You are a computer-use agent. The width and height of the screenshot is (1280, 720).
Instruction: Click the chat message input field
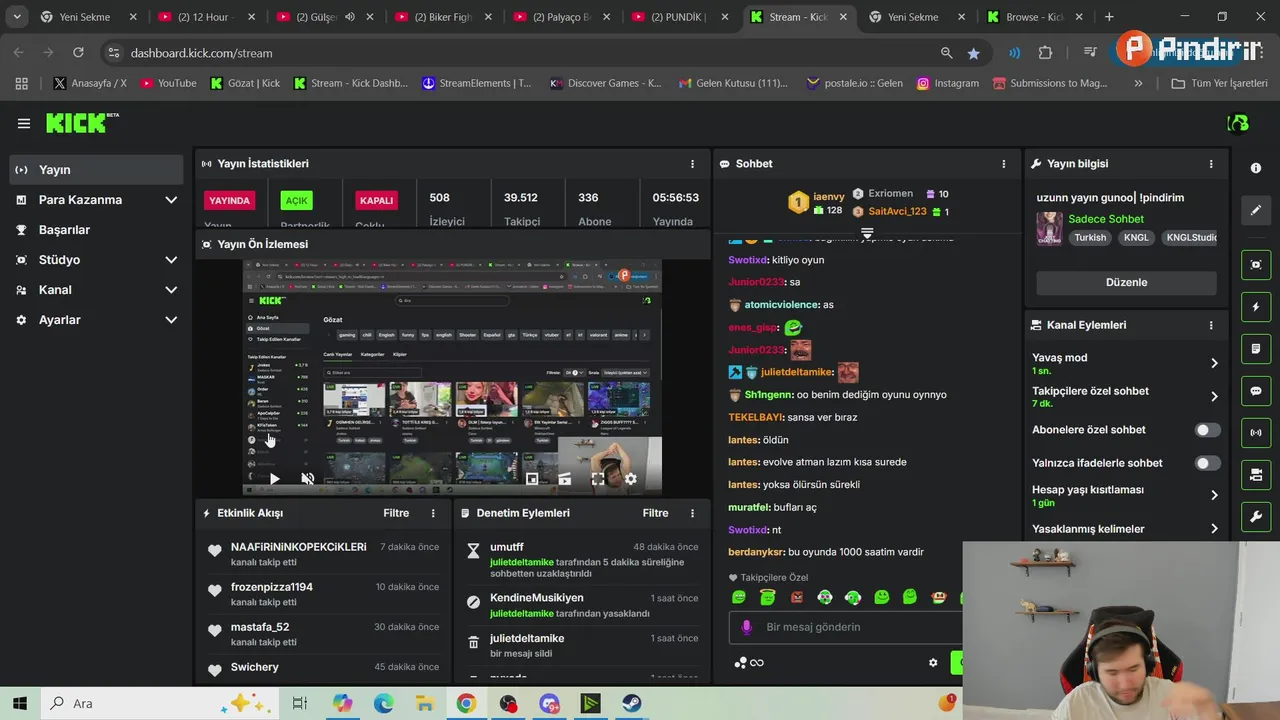coord(845,627)
